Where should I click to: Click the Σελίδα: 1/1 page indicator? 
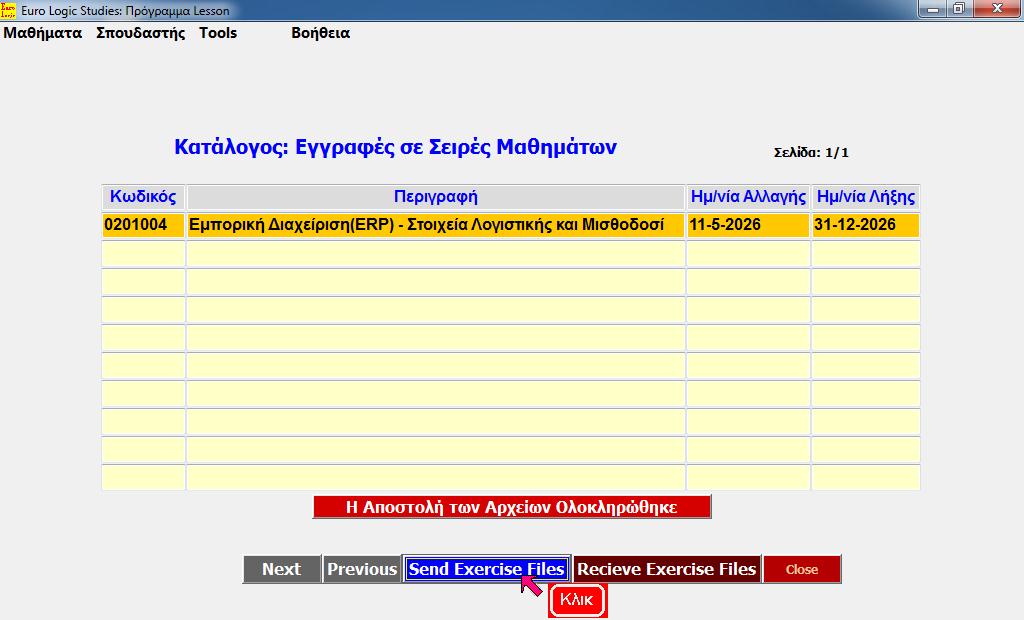(x=811, y=153)
